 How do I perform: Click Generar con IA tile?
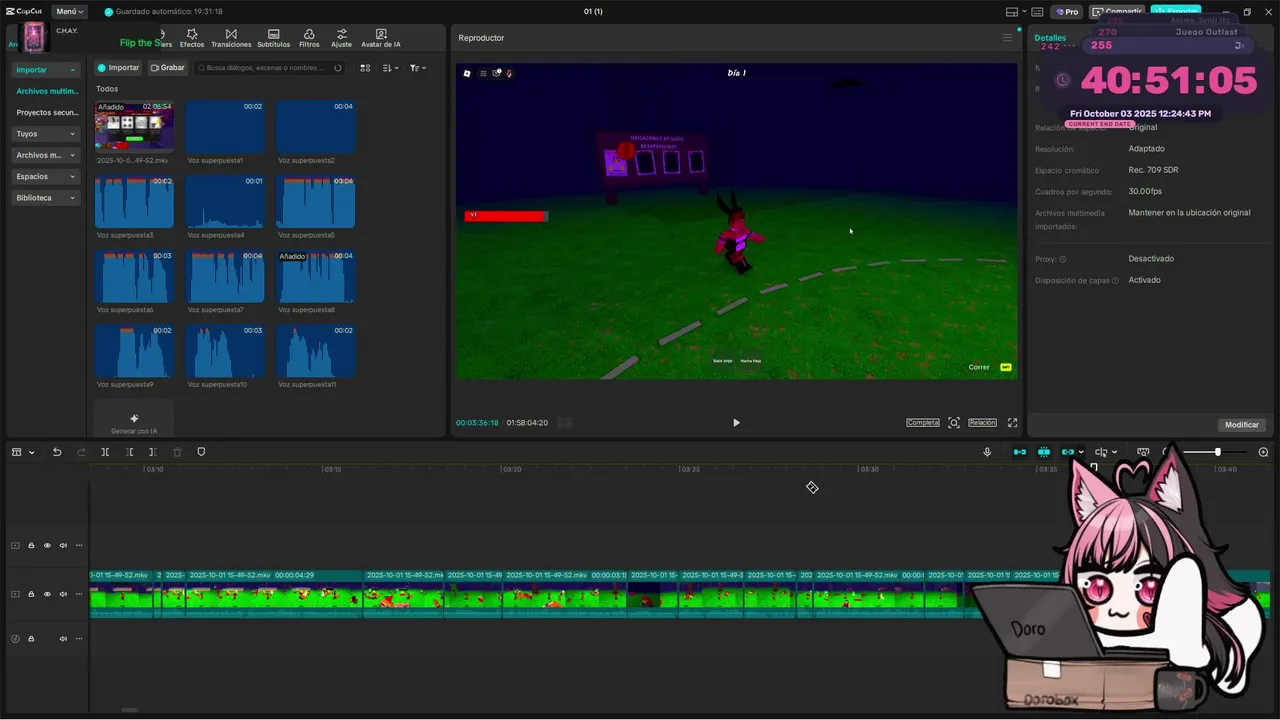click(x=134, y=420)
